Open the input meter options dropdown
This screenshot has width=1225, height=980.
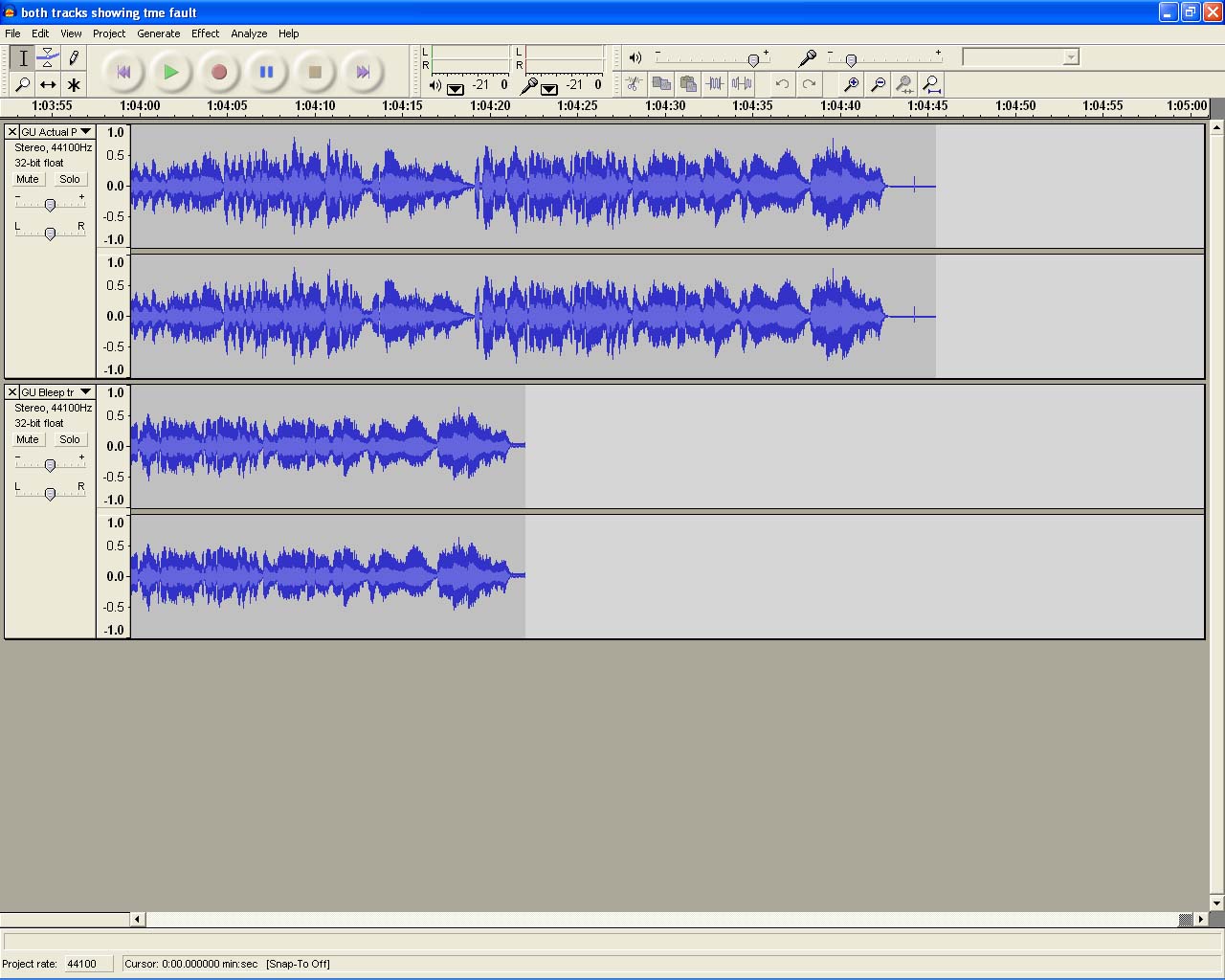tap(549, 89)
